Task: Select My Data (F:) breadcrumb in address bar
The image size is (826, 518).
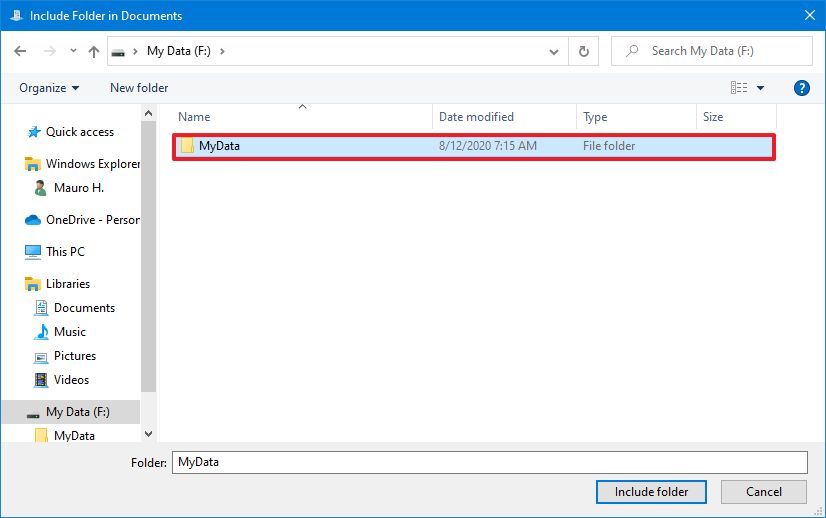Action: [179, 51]
